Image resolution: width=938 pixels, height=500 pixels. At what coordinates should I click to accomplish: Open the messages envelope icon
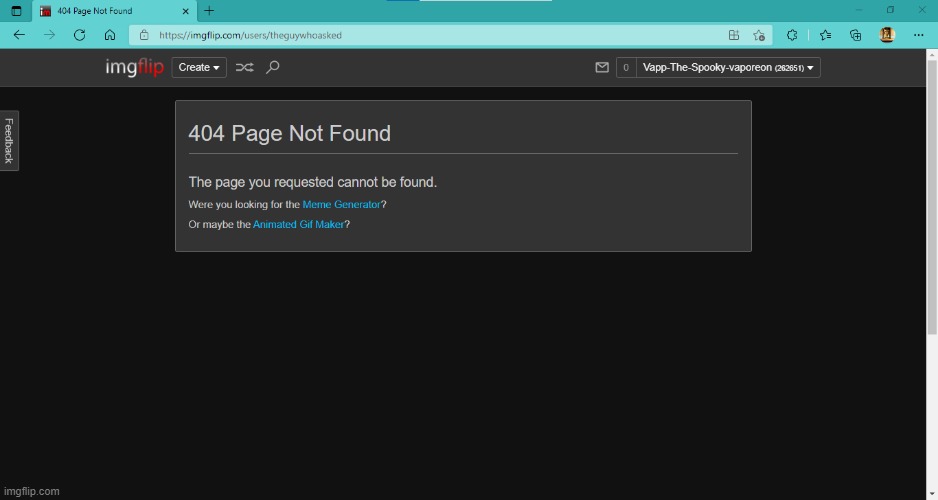(x=602, y=68)
